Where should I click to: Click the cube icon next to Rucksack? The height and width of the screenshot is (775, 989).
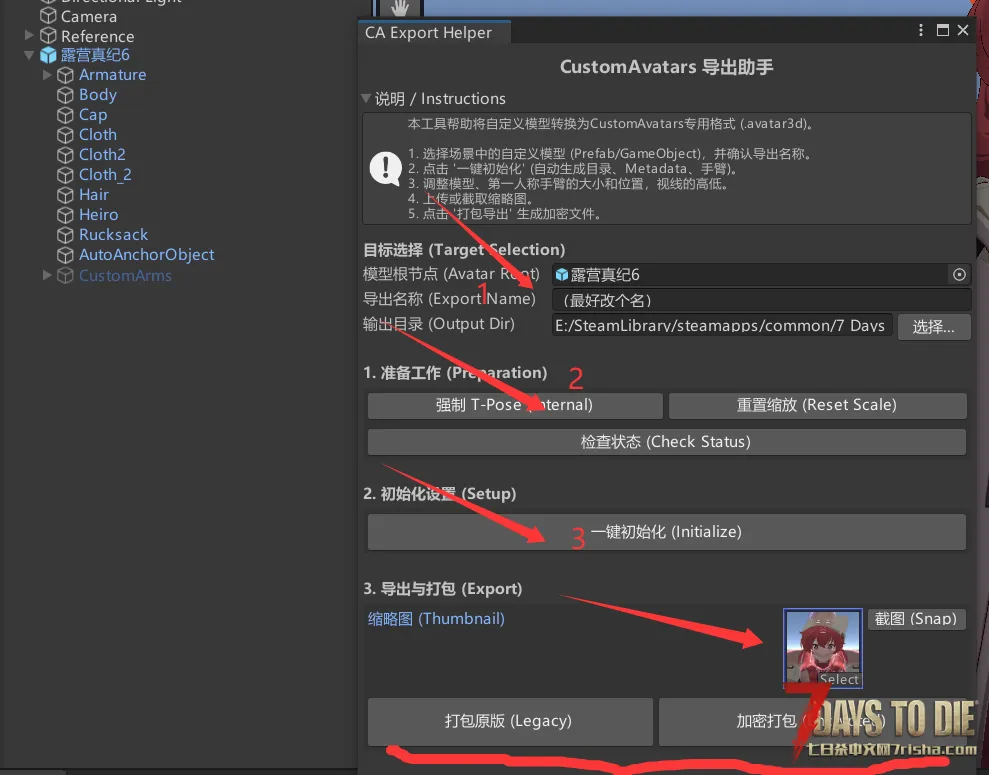click(66, 235)
